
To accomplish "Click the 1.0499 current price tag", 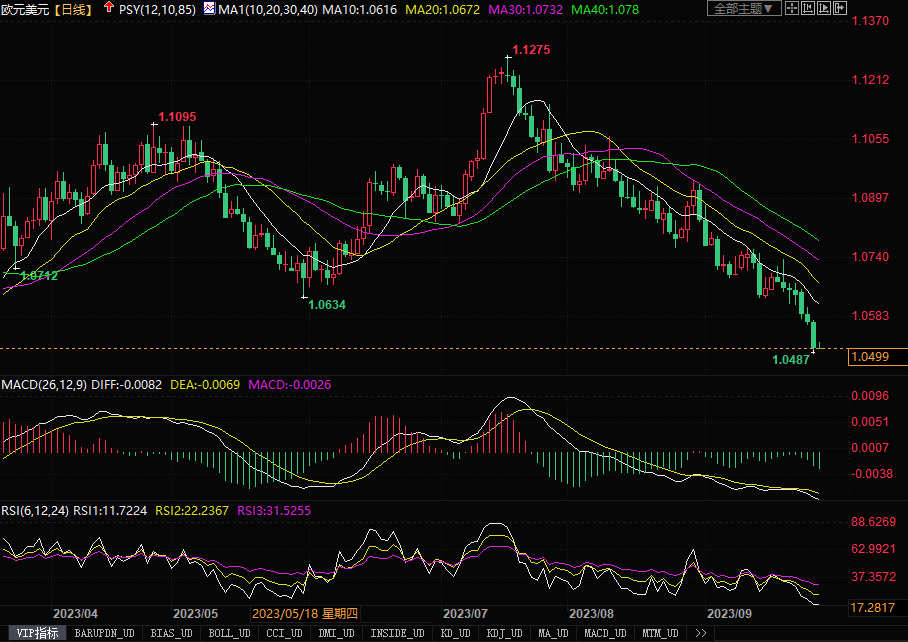I will pos(867,357).
